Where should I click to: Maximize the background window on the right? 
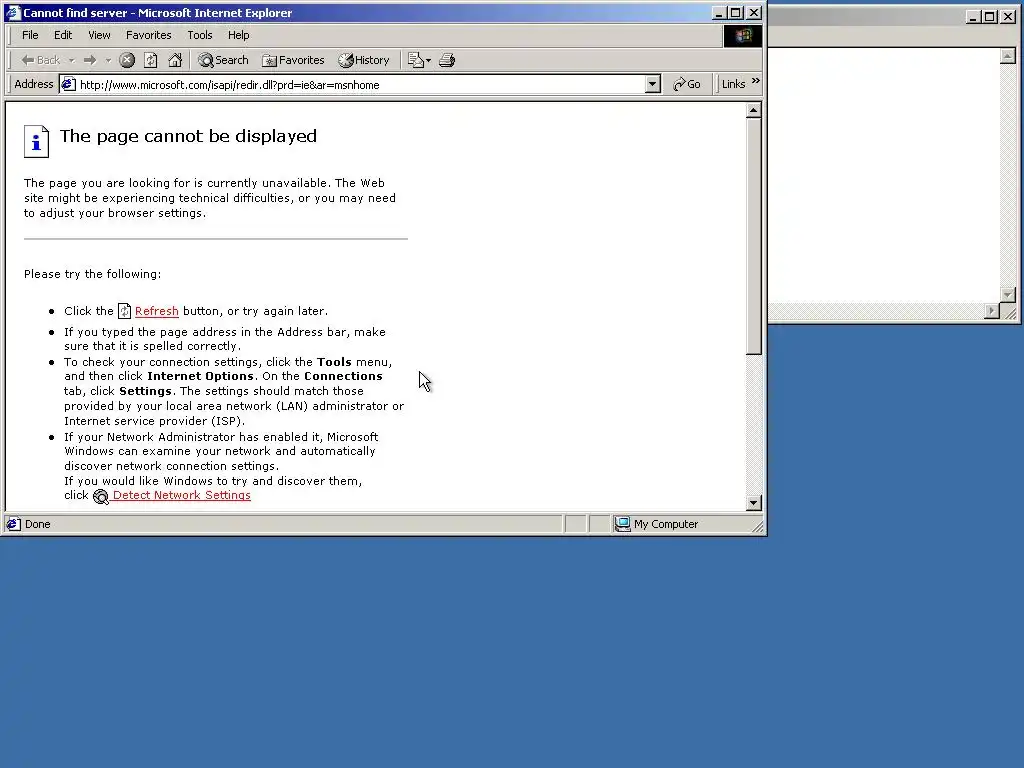[x=990, y=17]
